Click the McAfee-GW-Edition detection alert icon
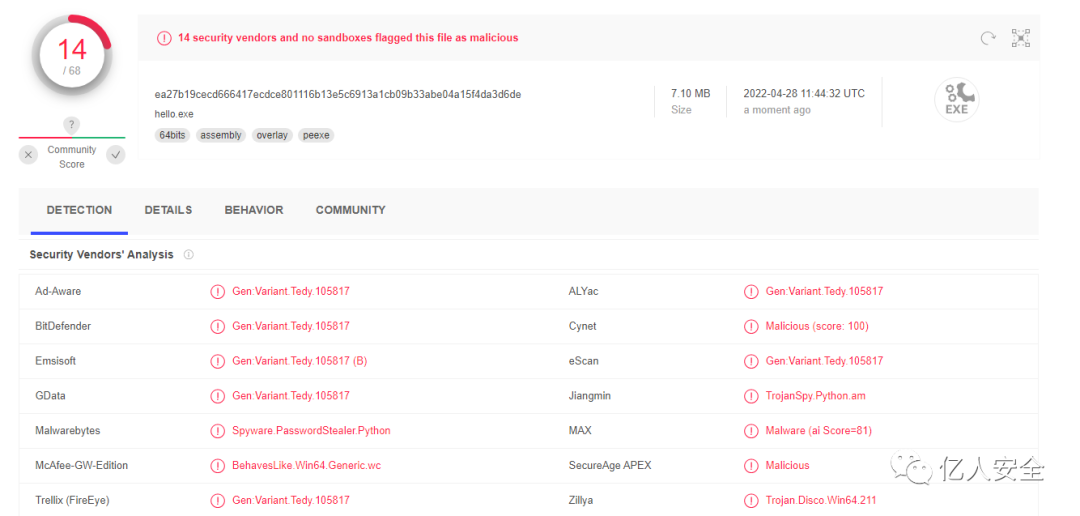The width and height of the screenshot is (1080, 516). point(218,466)
